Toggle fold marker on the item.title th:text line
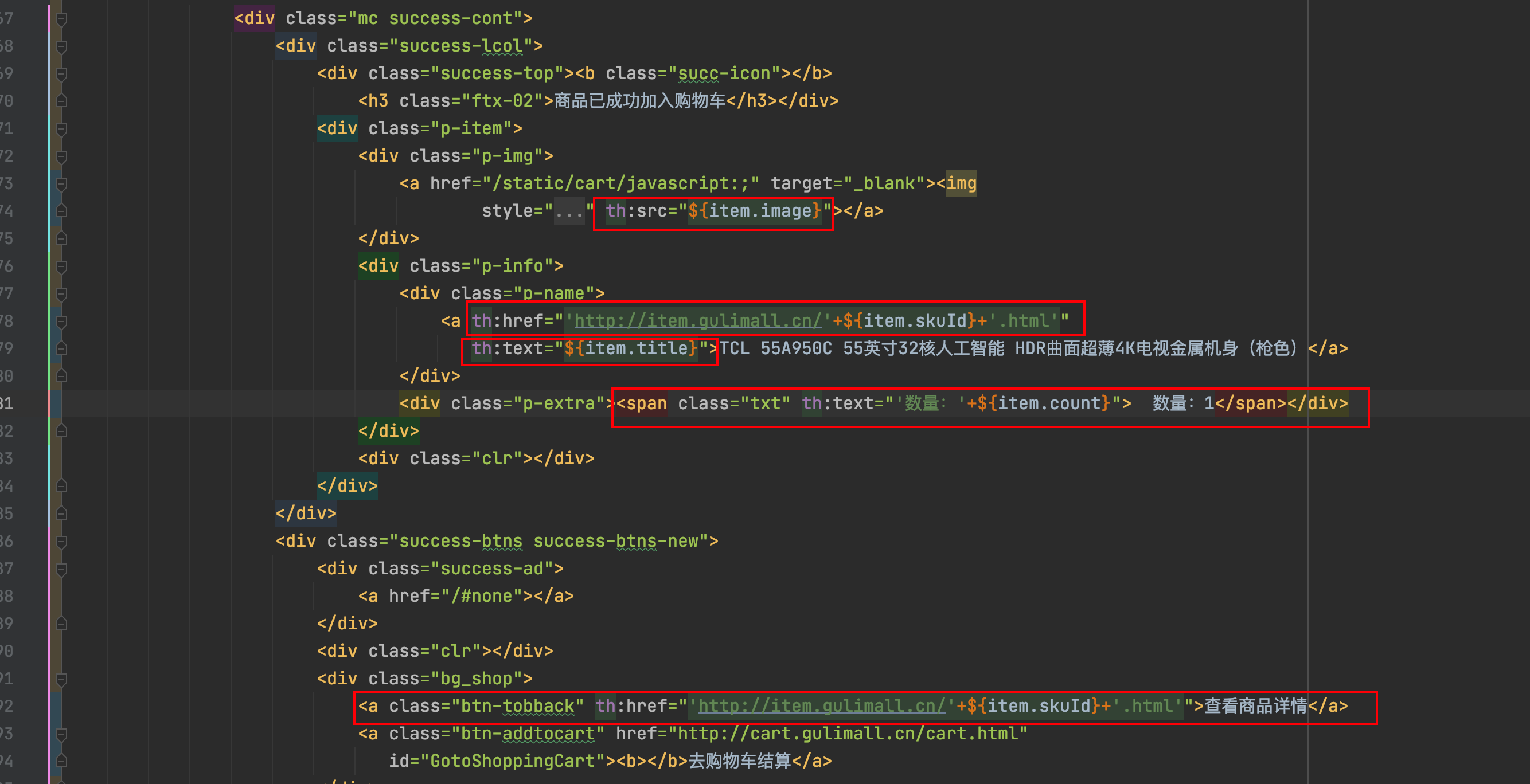Viewport: 1530px width, 784px height. pyautogui.click(x=61, y=348)
